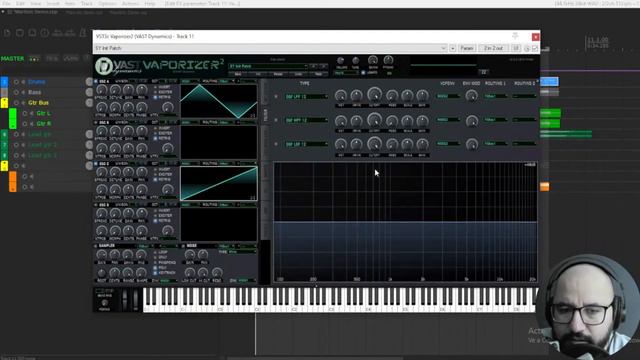Open the Actions menu in REAPER
Image resolution: width=640 pixels, height=360 pixels.
[x=130, y=3]
